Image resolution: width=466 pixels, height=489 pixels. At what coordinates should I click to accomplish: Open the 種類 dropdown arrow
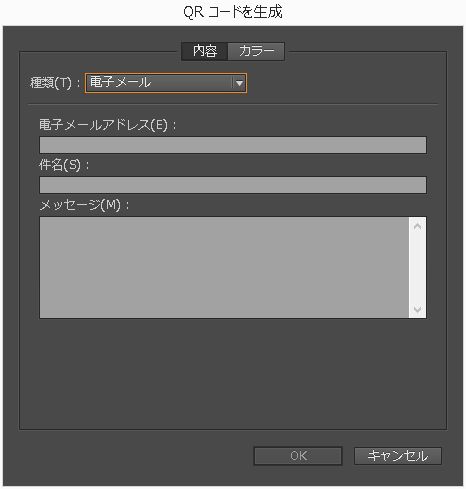[x=239, y=83]
